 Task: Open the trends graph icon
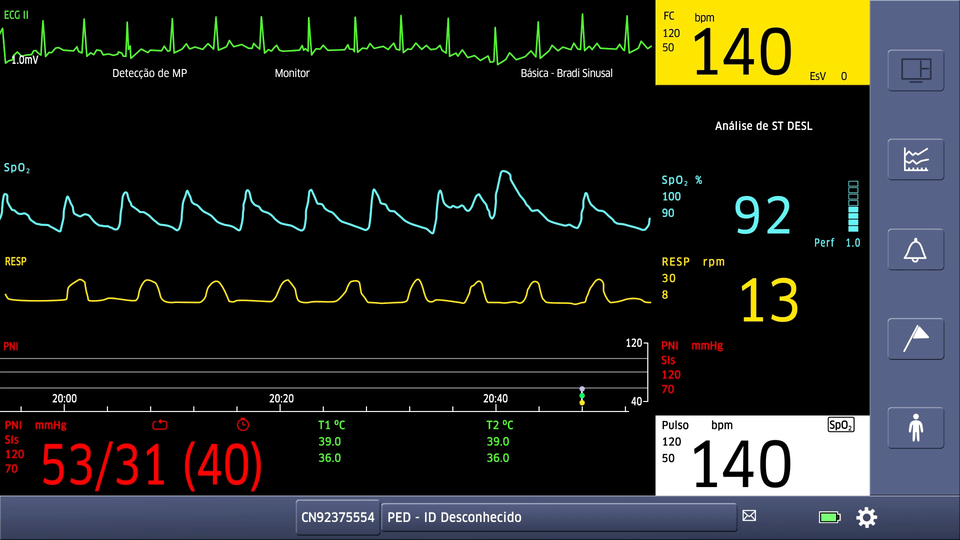915,159
